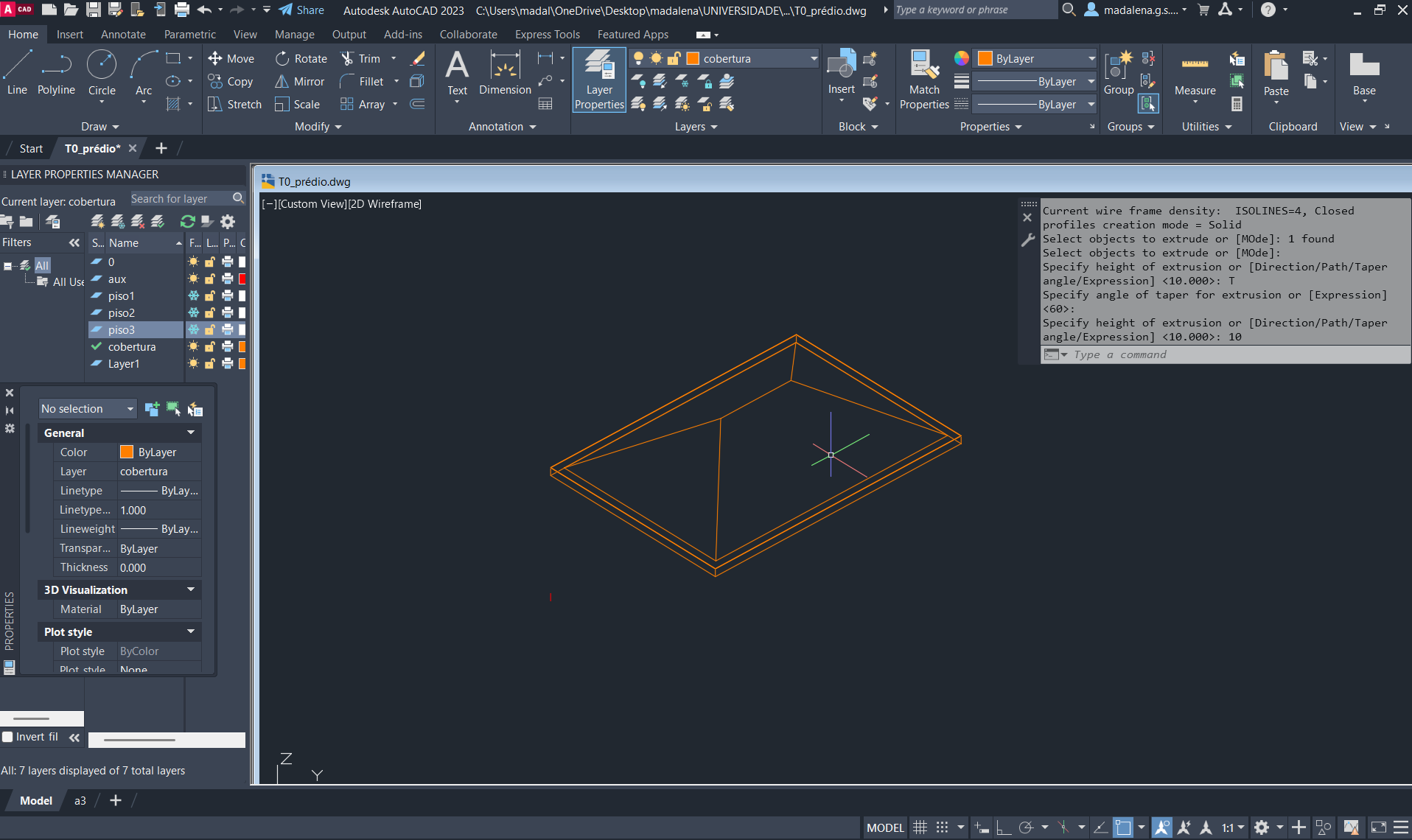The height and width of the screenshot is (840, 1412).
Task: Click the red color swatch of aux layer
Action: [242, 279]
